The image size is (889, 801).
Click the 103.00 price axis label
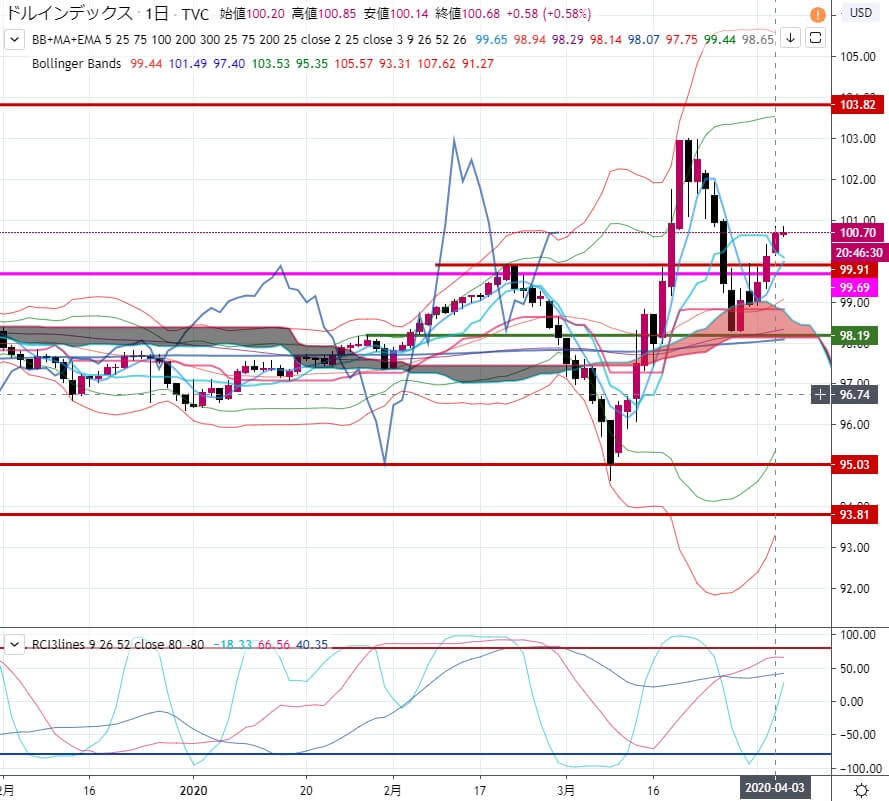tap(857, 139)
